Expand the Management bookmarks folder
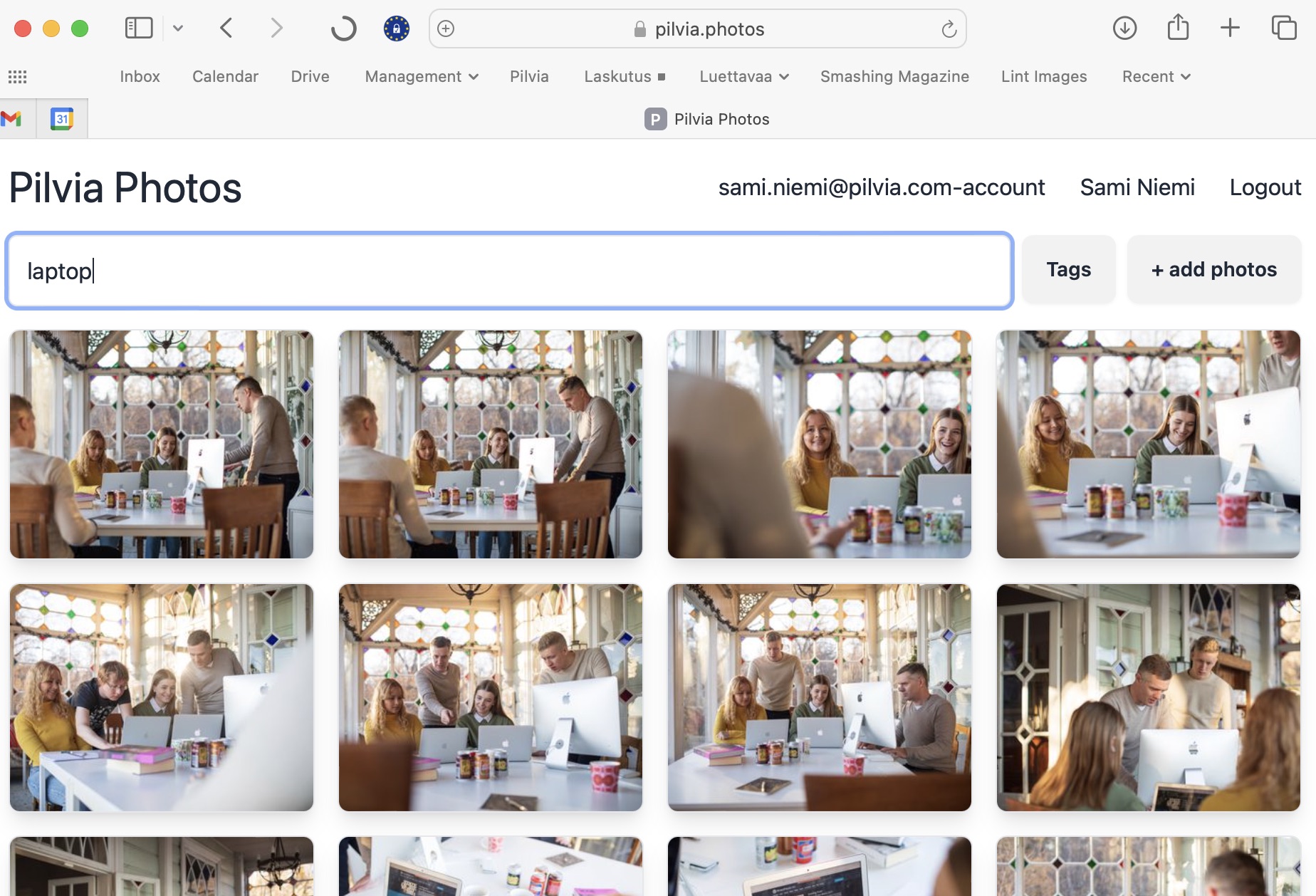The height and width of the screenshot is (896, 1316). (421, 76)
